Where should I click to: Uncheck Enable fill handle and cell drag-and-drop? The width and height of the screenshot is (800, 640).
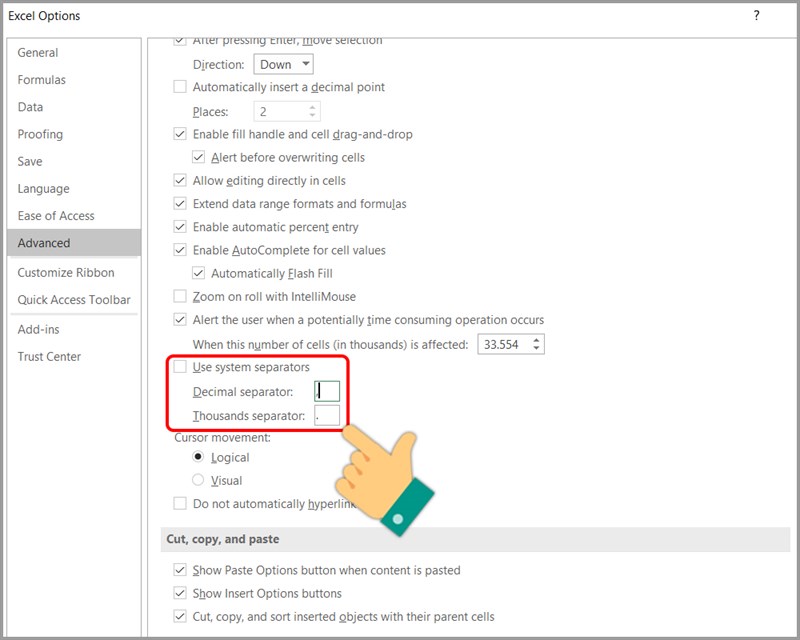(180, 134)
